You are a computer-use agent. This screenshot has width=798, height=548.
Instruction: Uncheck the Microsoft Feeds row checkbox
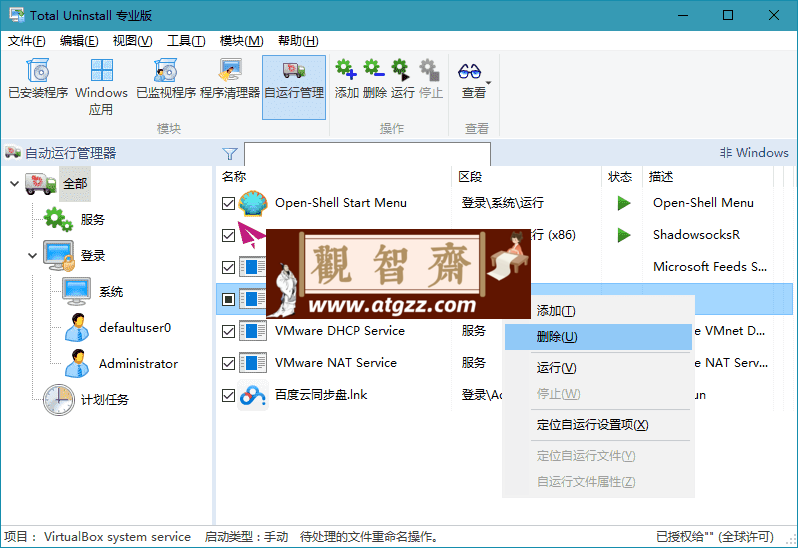229,268
